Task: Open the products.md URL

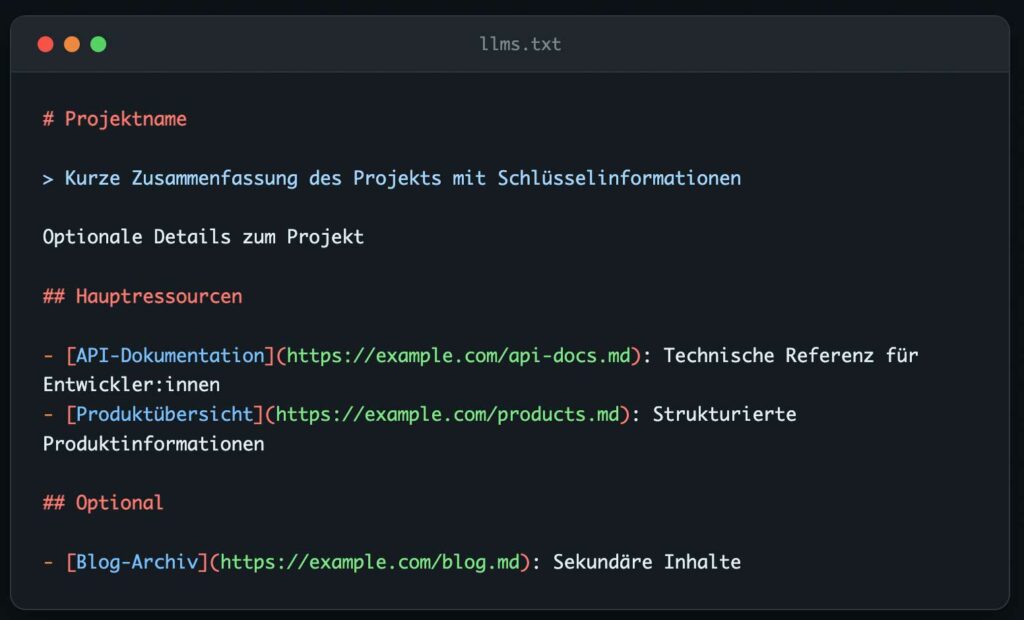Action: pyautogui.click(x=448, y=414)
